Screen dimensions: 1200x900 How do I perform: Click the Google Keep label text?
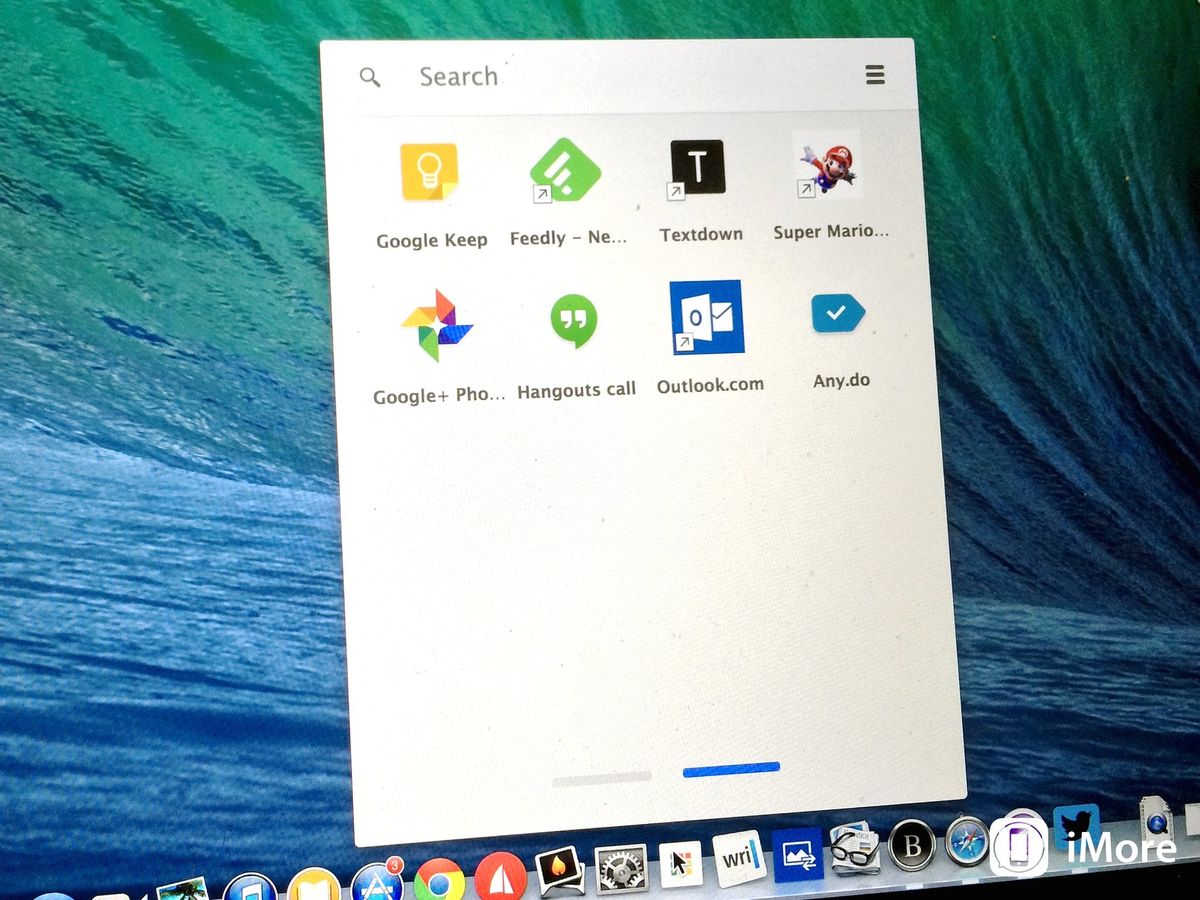coord(431,240)
